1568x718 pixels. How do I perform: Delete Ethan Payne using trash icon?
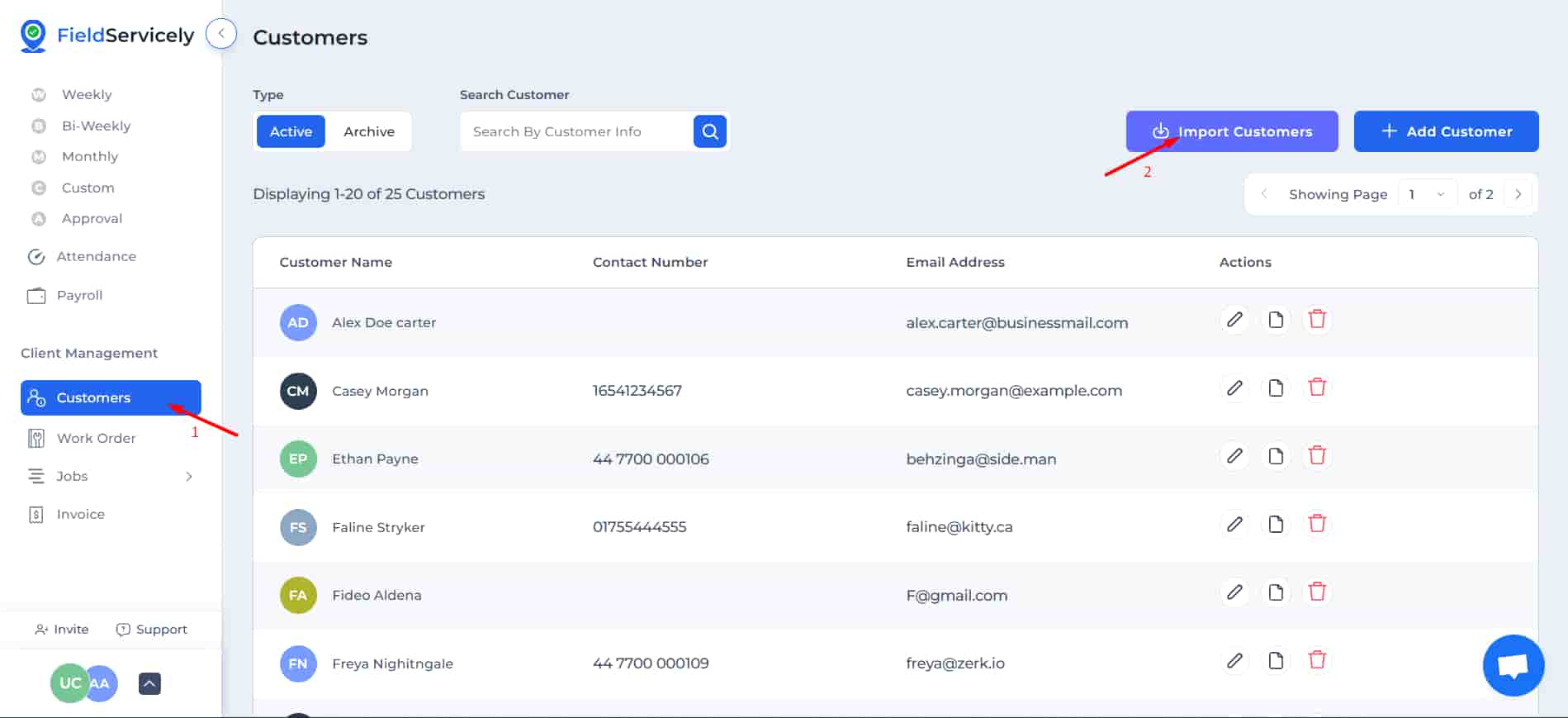tap(1317, 456)
